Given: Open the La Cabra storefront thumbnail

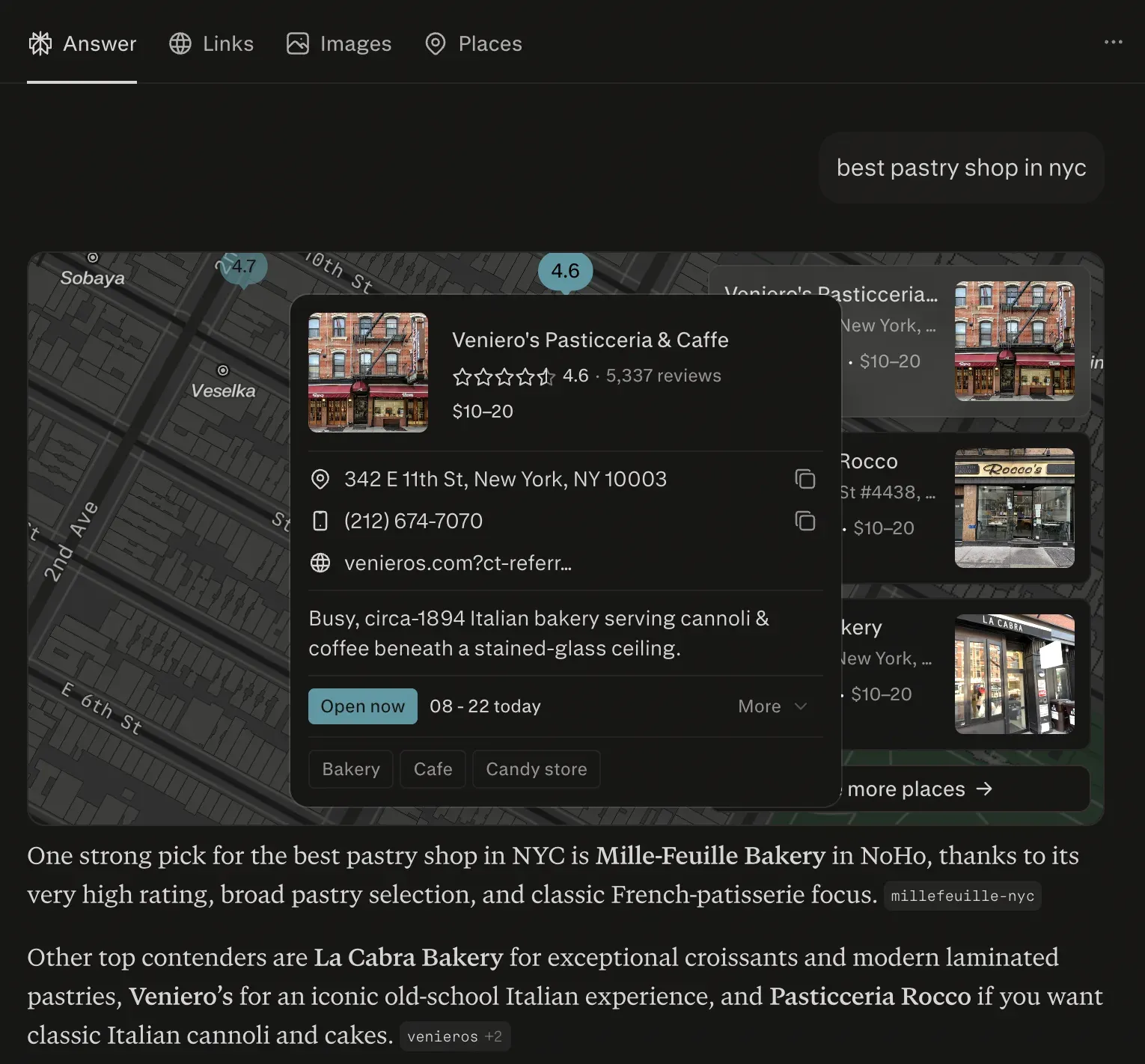Looking at the screenshot, I should 1015,674.
